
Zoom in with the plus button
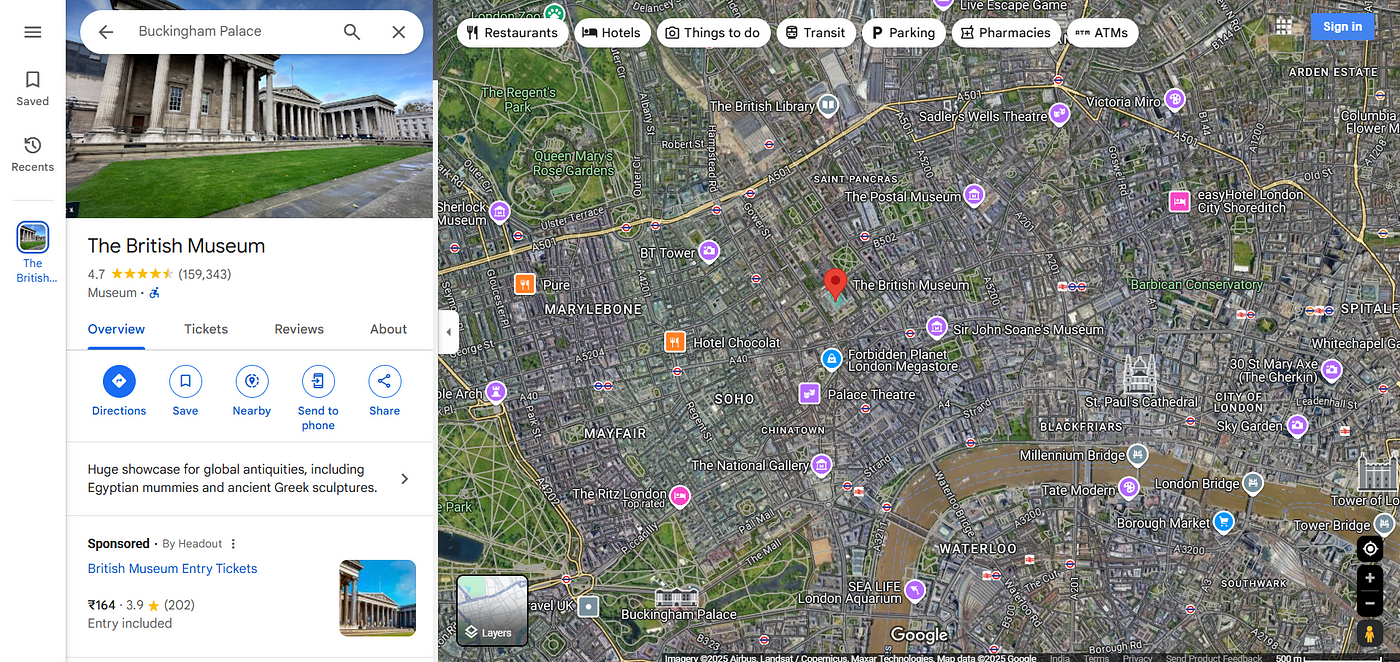coord(1370,578)
